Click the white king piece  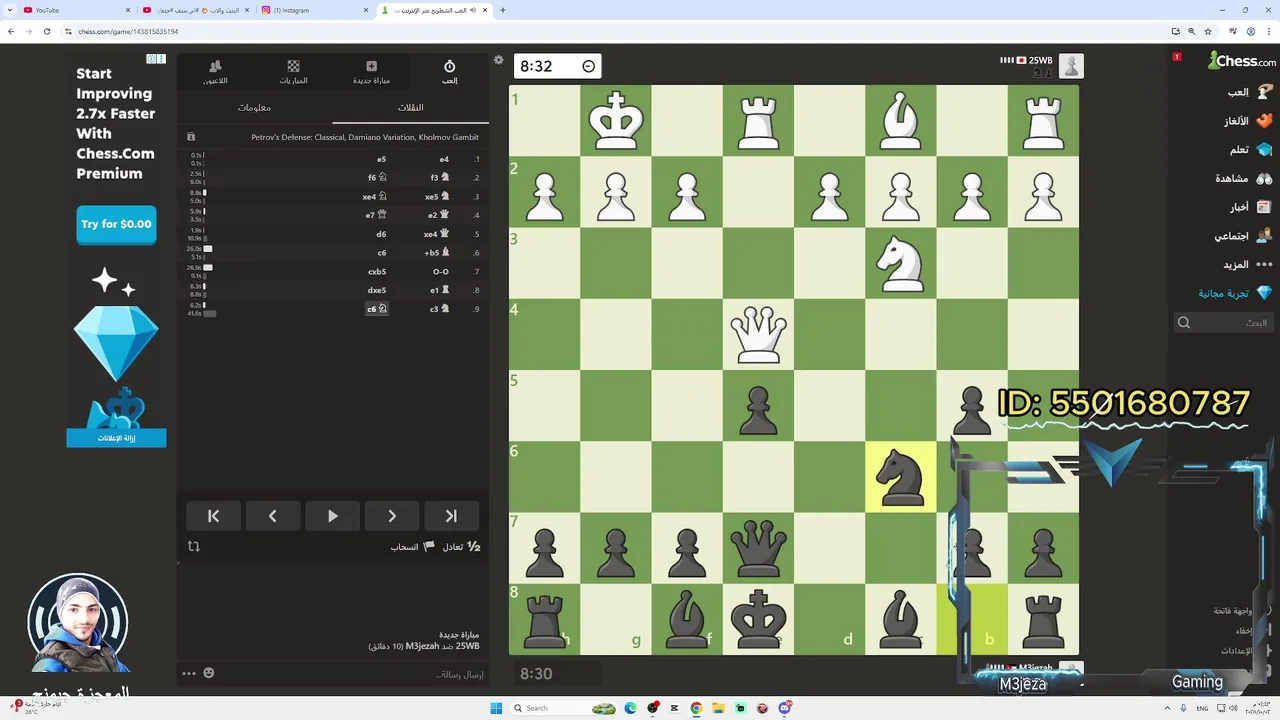616,121
